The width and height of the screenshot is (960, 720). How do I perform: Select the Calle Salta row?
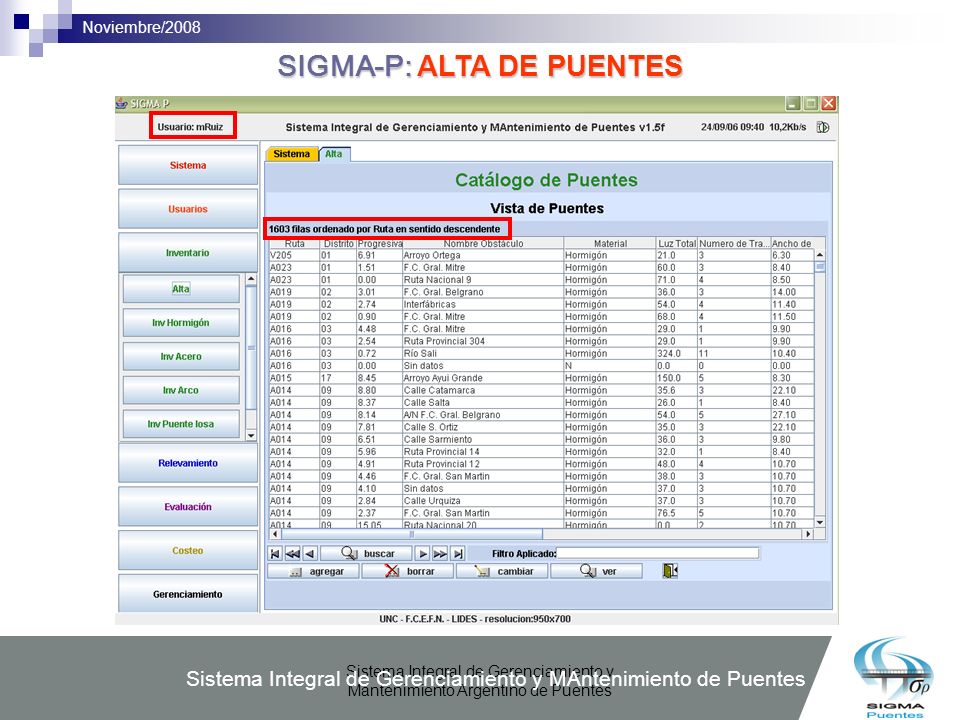[542, 402]
